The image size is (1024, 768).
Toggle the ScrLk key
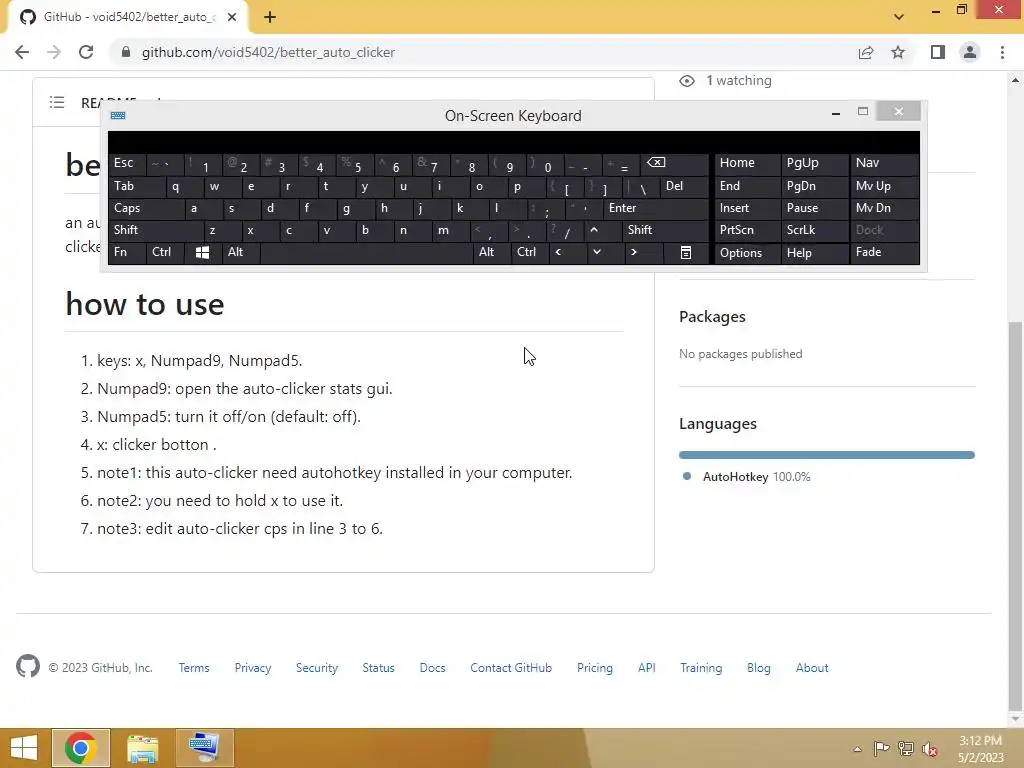coord(814,231)
